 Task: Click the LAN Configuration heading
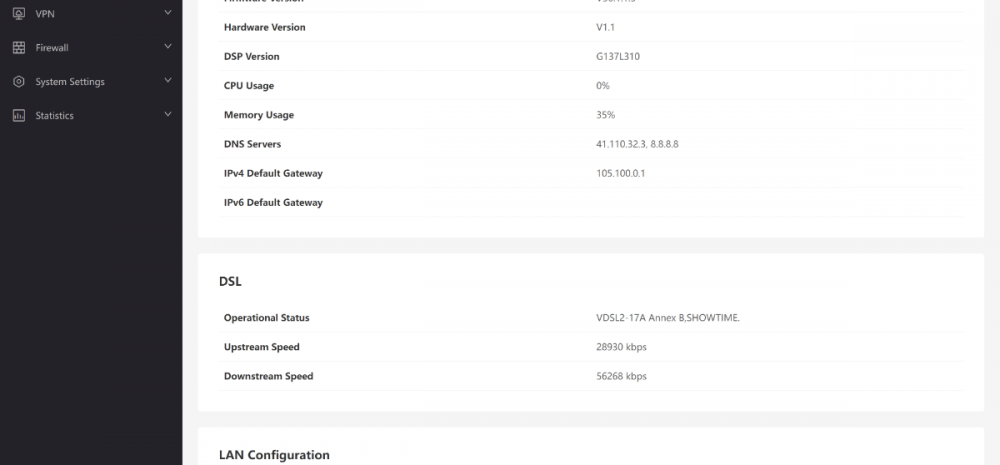(x=274, y=455)
